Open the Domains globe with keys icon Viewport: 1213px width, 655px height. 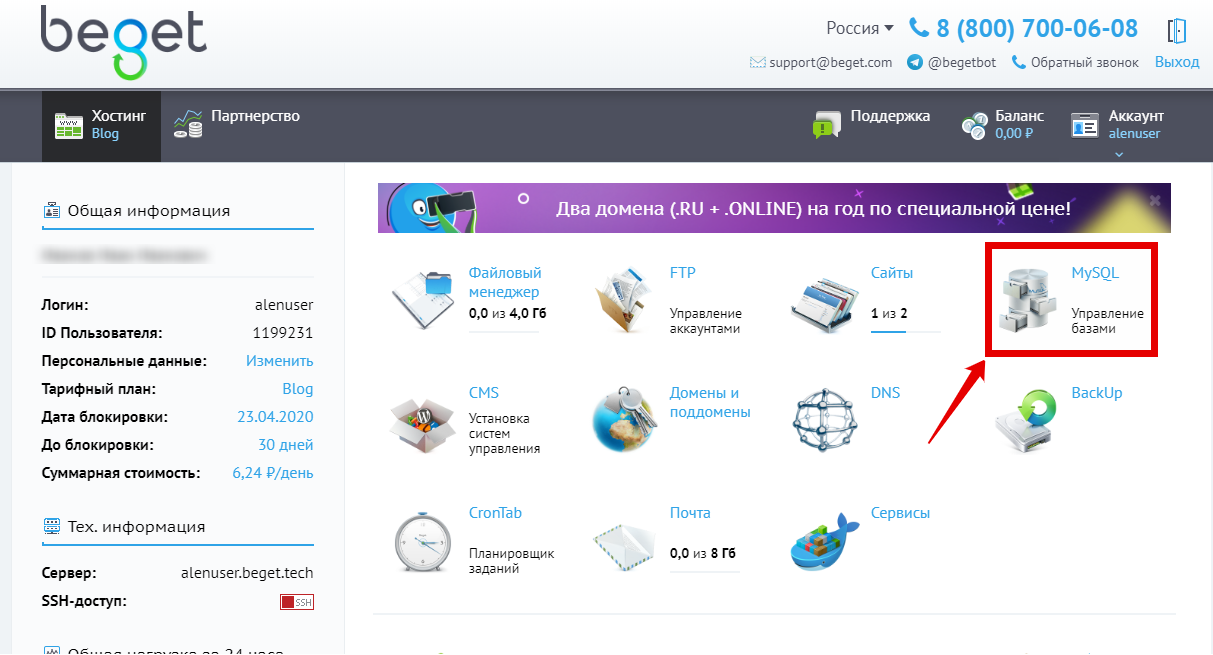point(625,420)
